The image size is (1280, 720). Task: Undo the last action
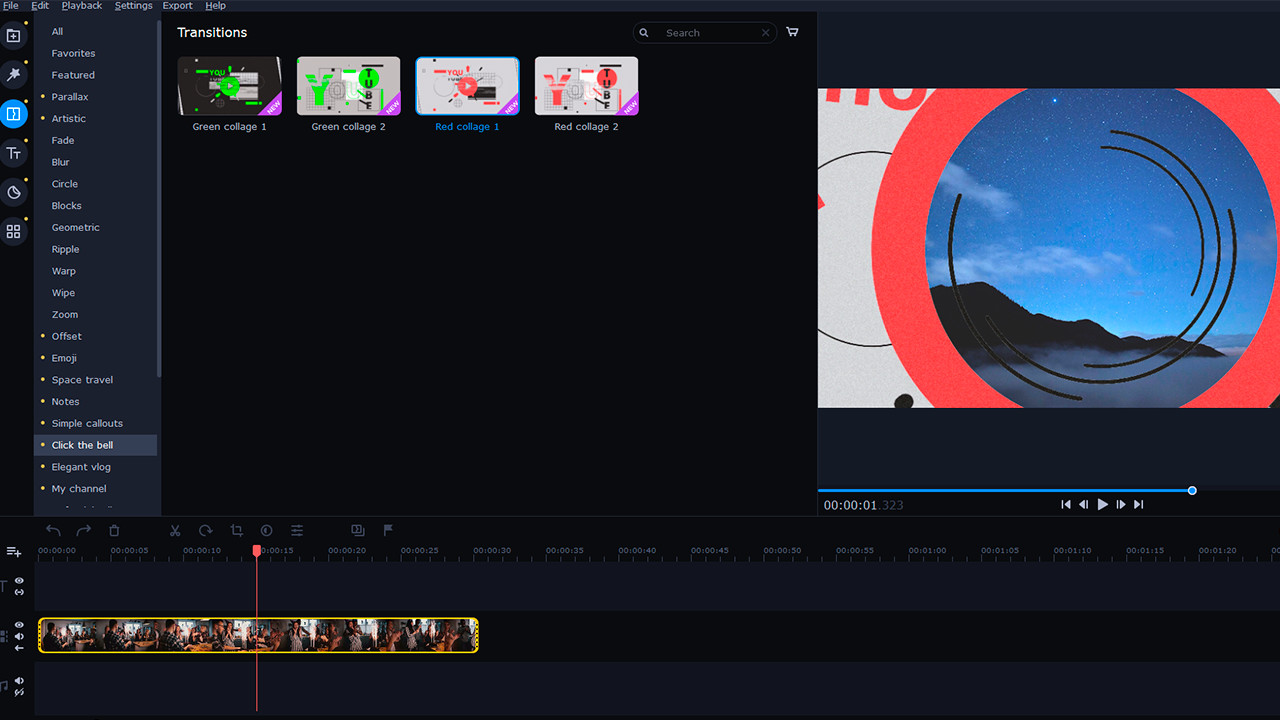[x=53, y=531]
